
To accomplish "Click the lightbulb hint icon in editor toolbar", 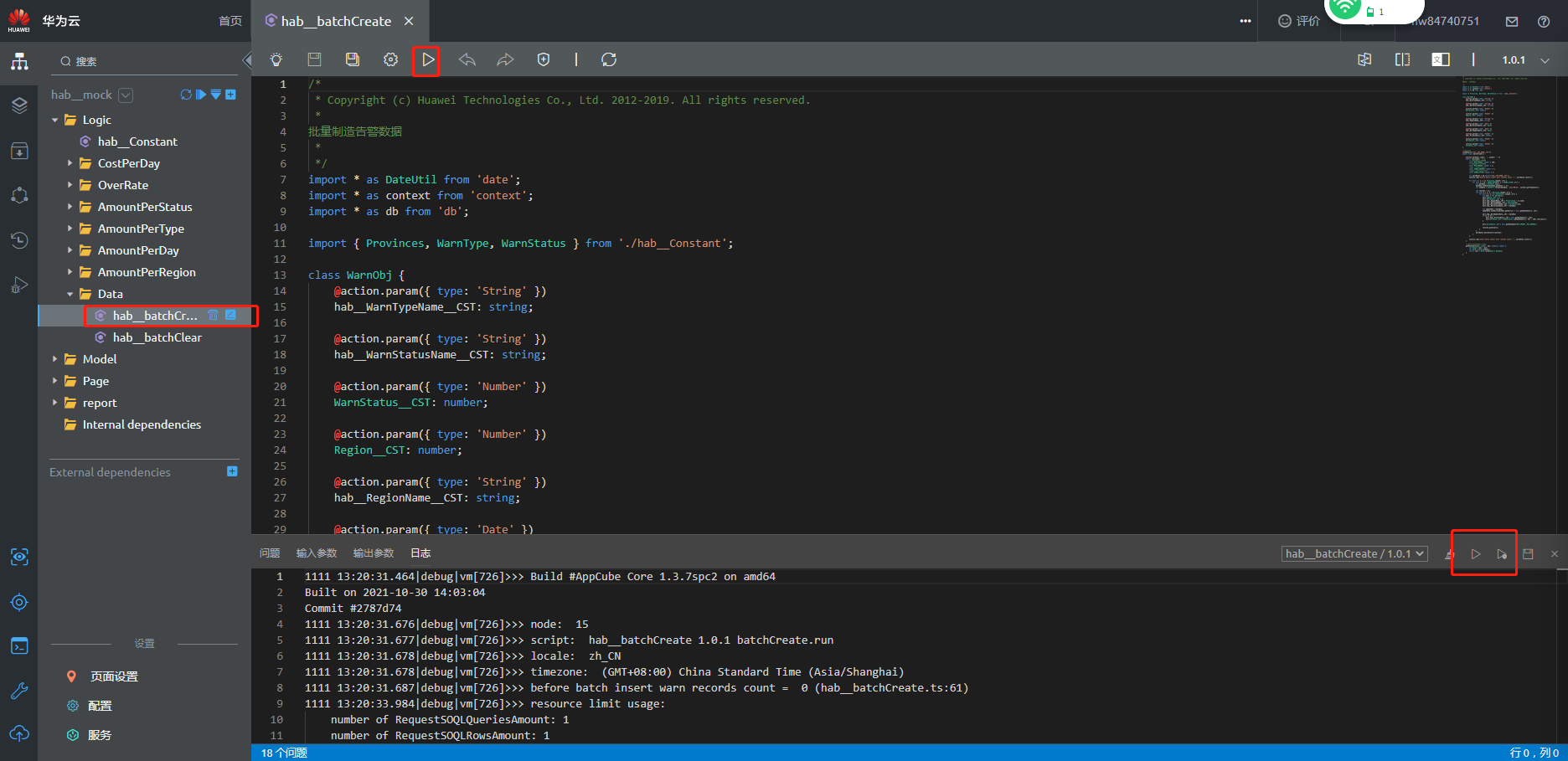I will coord(276,59).
